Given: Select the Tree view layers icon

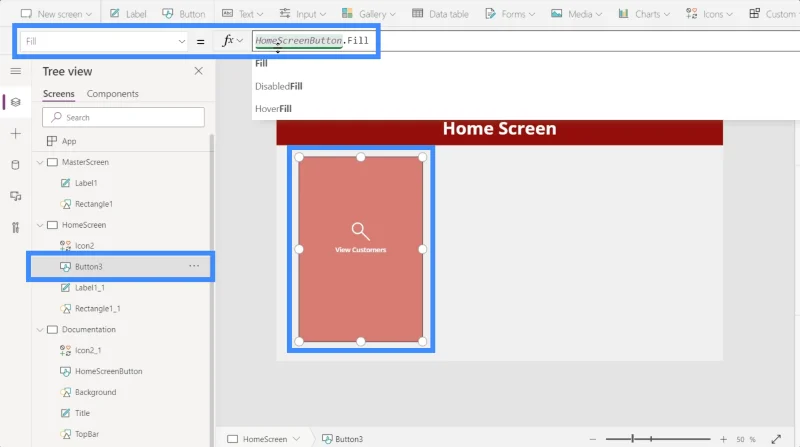Looking at the screenshot, I should point(16,102).
